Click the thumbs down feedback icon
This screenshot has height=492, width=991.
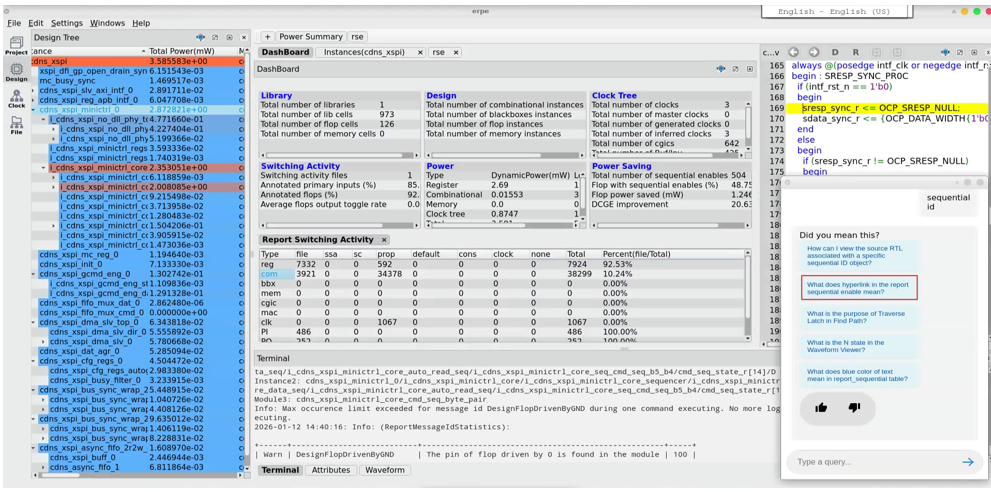(854, 407)
